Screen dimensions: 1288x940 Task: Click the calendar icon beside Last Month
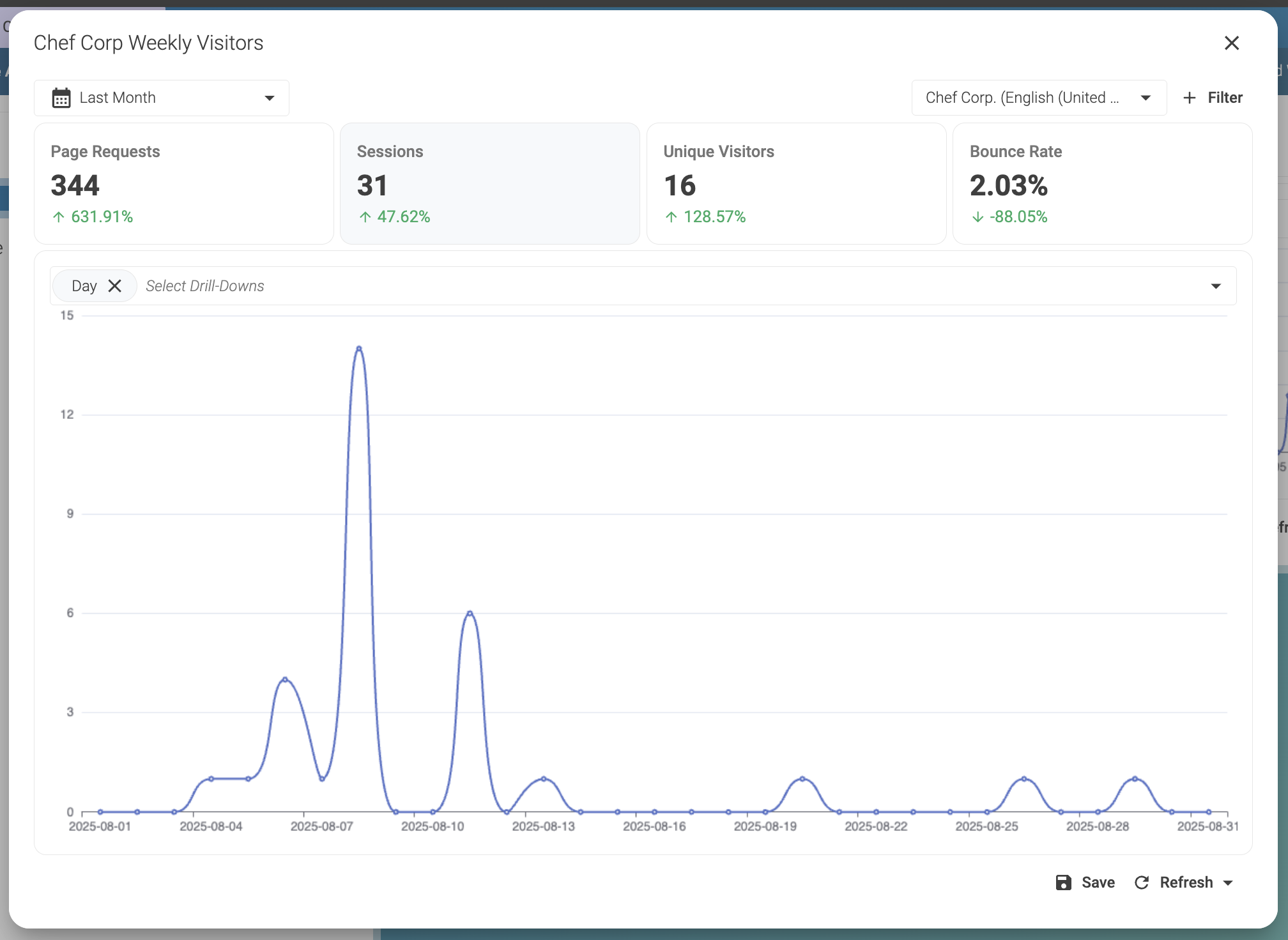(x=61, y=98)
